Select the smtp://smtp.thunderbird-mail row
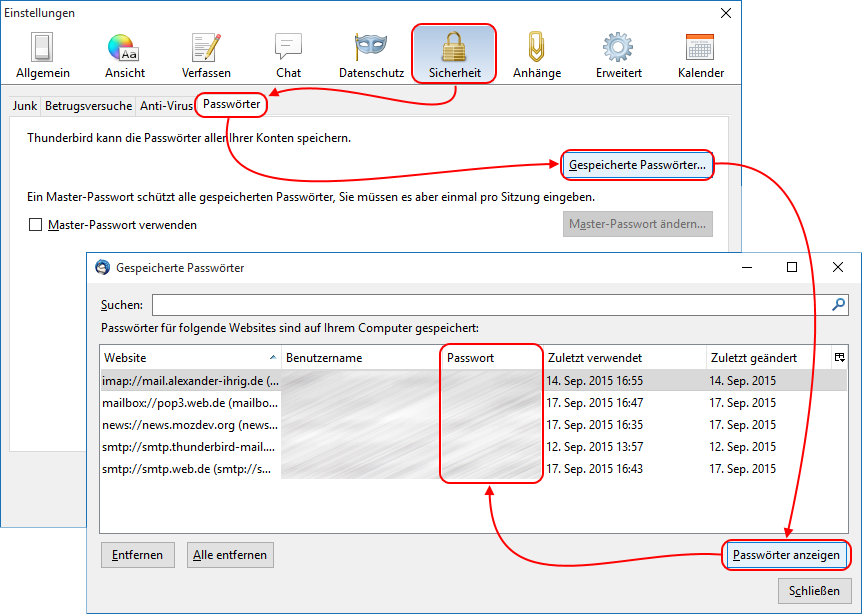The image size is (862, 614). pyautogui.click(x=473, y=446)
